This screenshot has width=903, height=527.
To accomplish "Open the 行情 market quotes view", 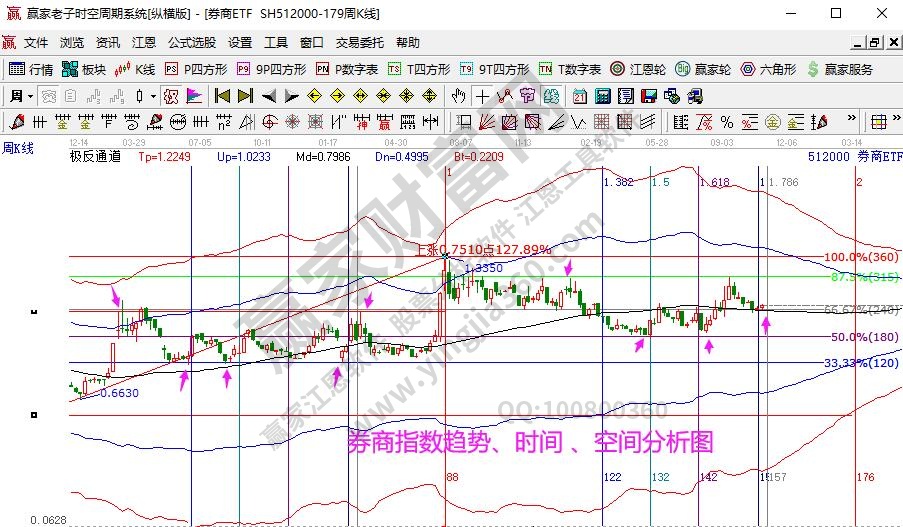I will (x=30, y=69).
